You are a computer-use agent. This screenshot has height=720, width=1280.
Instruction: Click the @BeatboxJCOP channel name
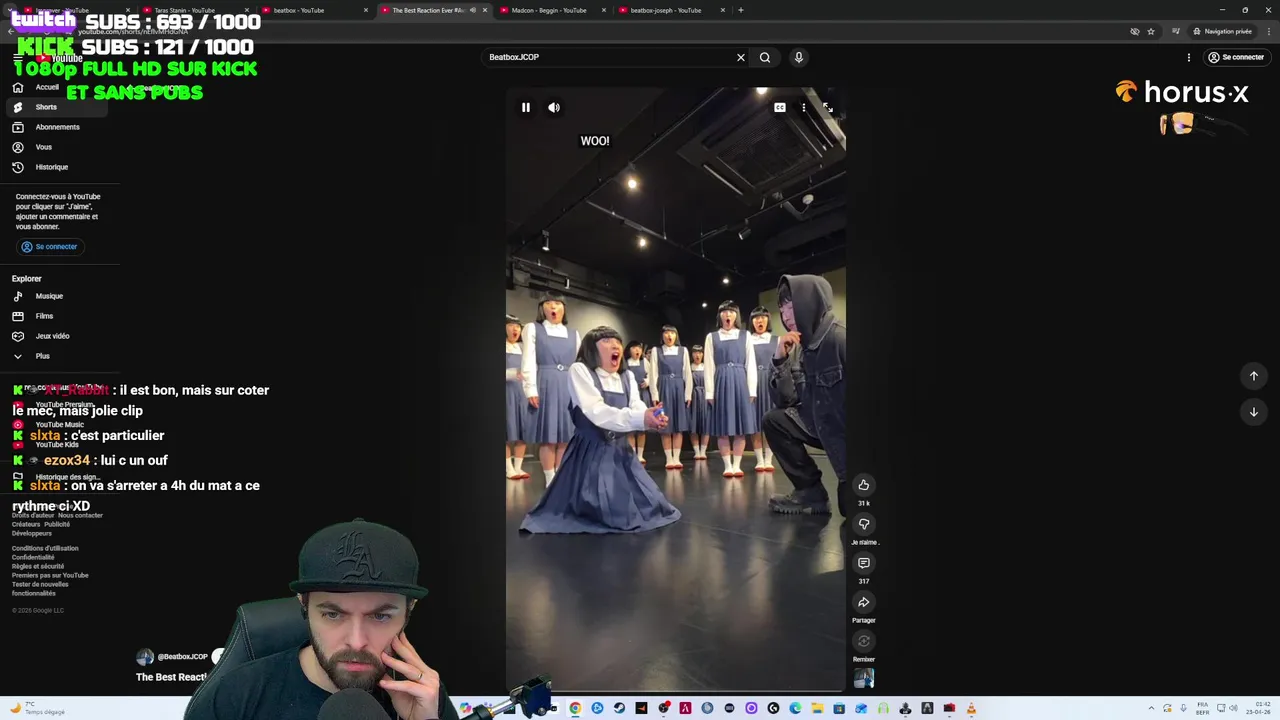[x=182, y=657]
